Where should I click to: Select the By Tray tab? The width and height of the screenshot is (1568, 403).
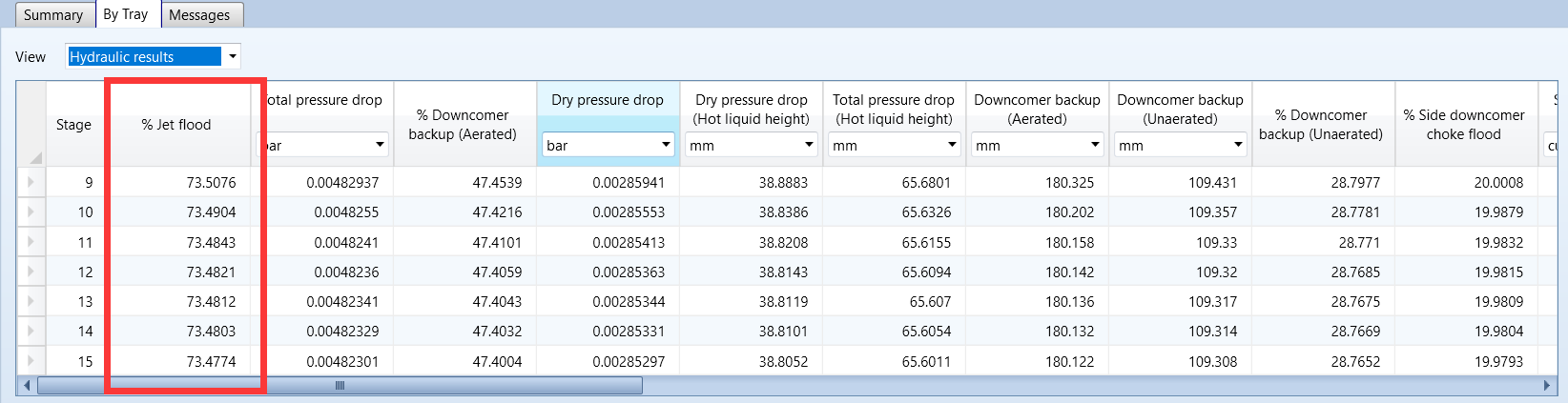(126, 14)
